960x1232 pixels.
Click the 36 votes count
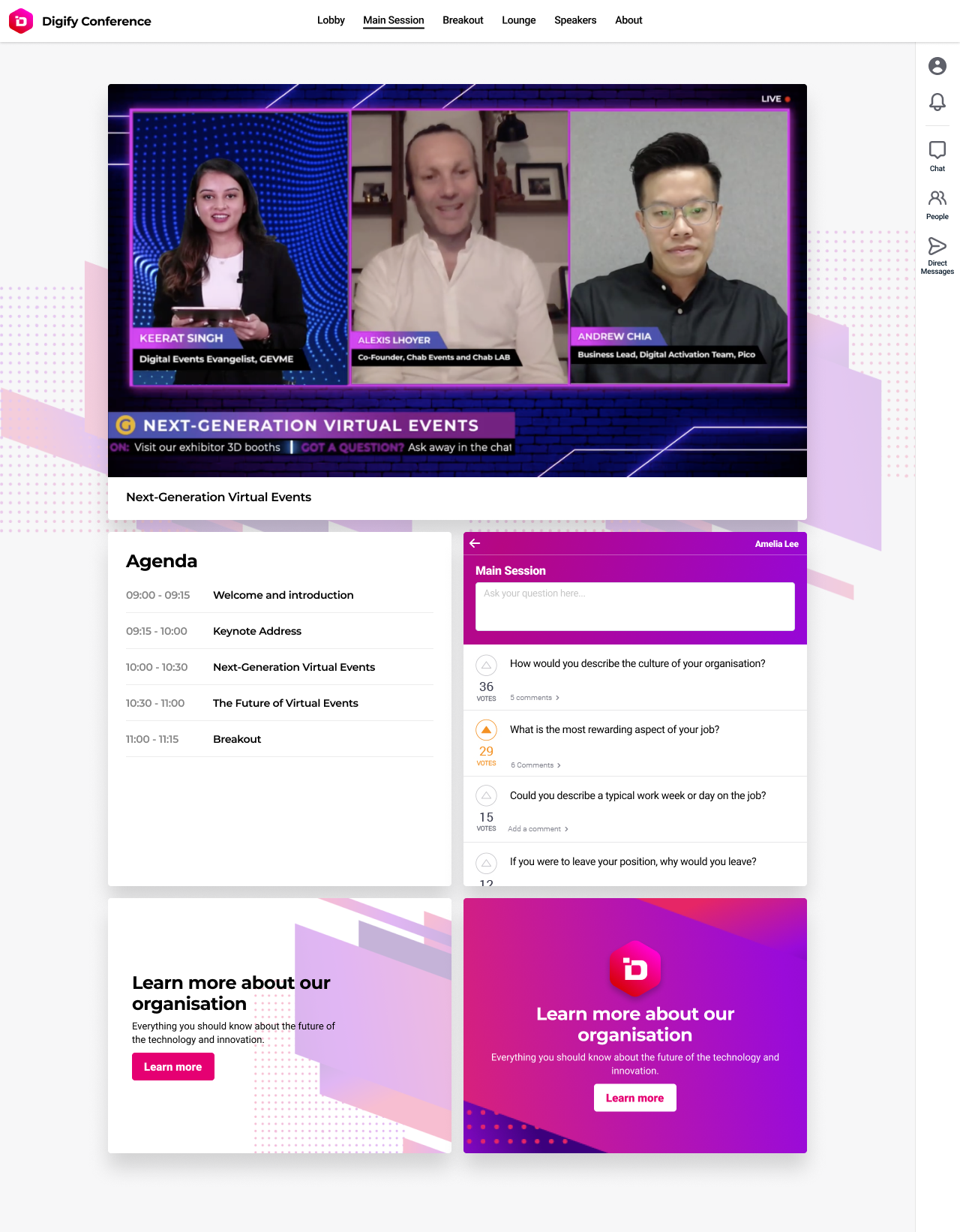pos(486,687)
